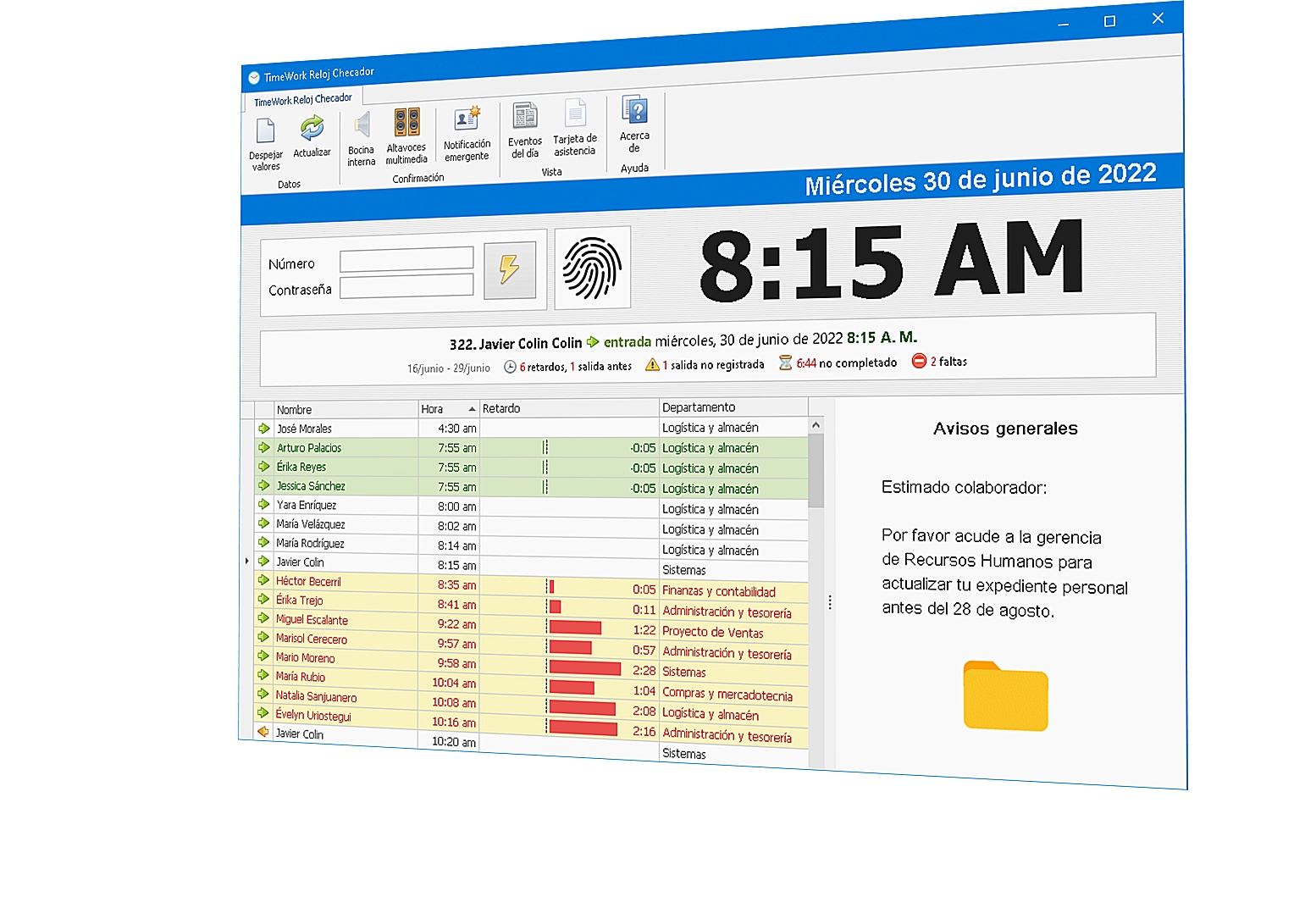Screen dimensions: 1316x919
Task: Open Tarjeta de asistencia view
Action: 575,113
